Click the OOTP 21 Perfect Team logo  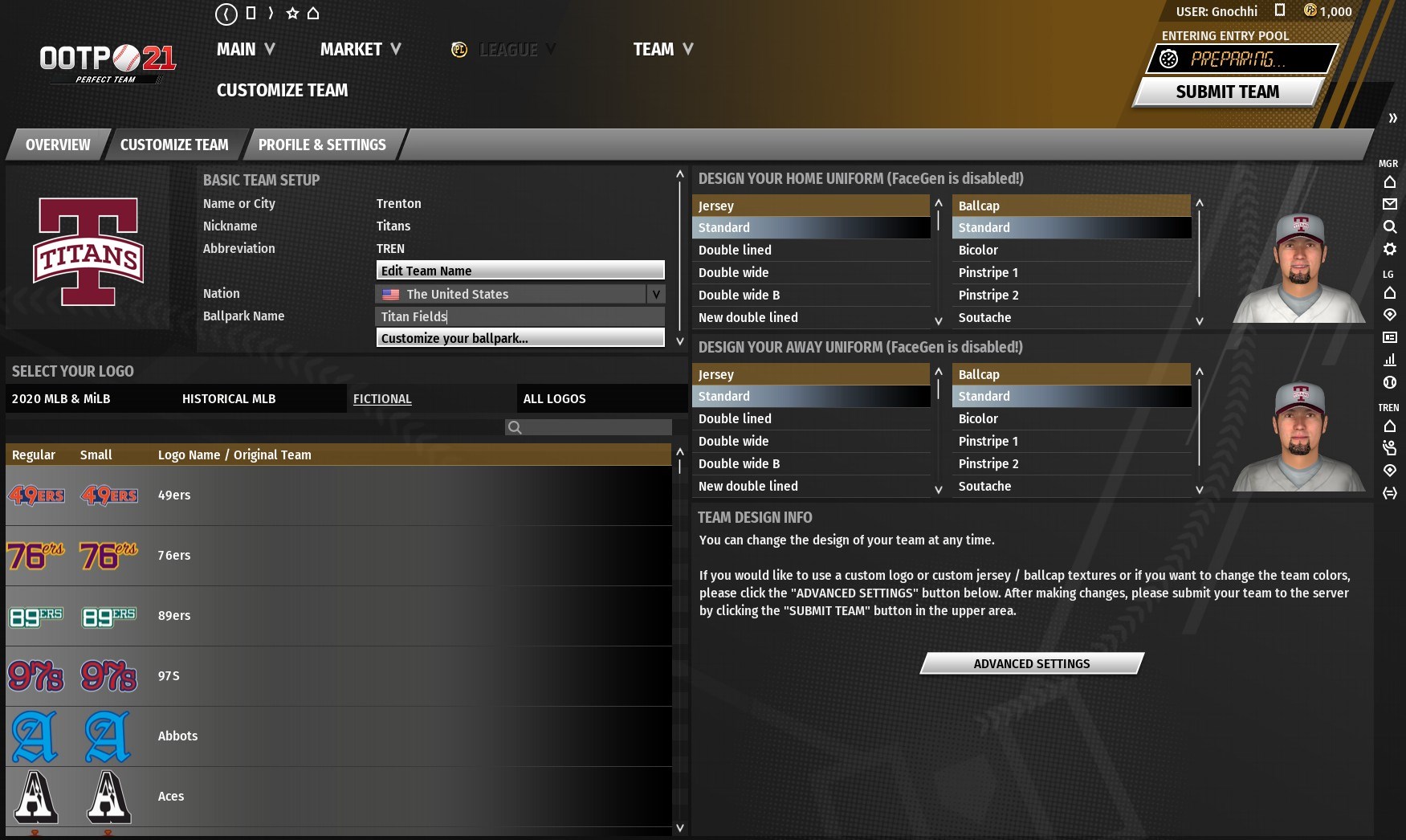click(x=108, y=63)
